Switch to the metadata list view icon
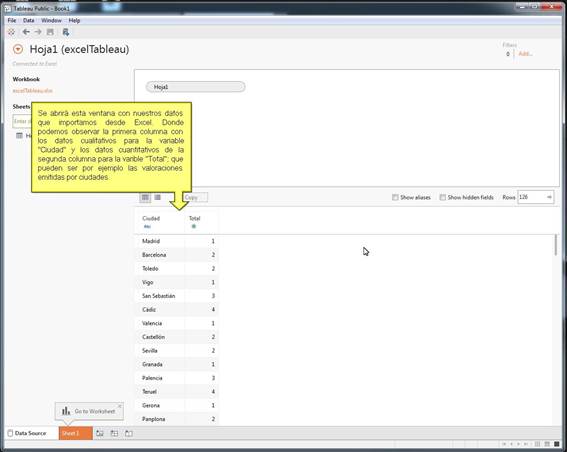 pos(158,197)
